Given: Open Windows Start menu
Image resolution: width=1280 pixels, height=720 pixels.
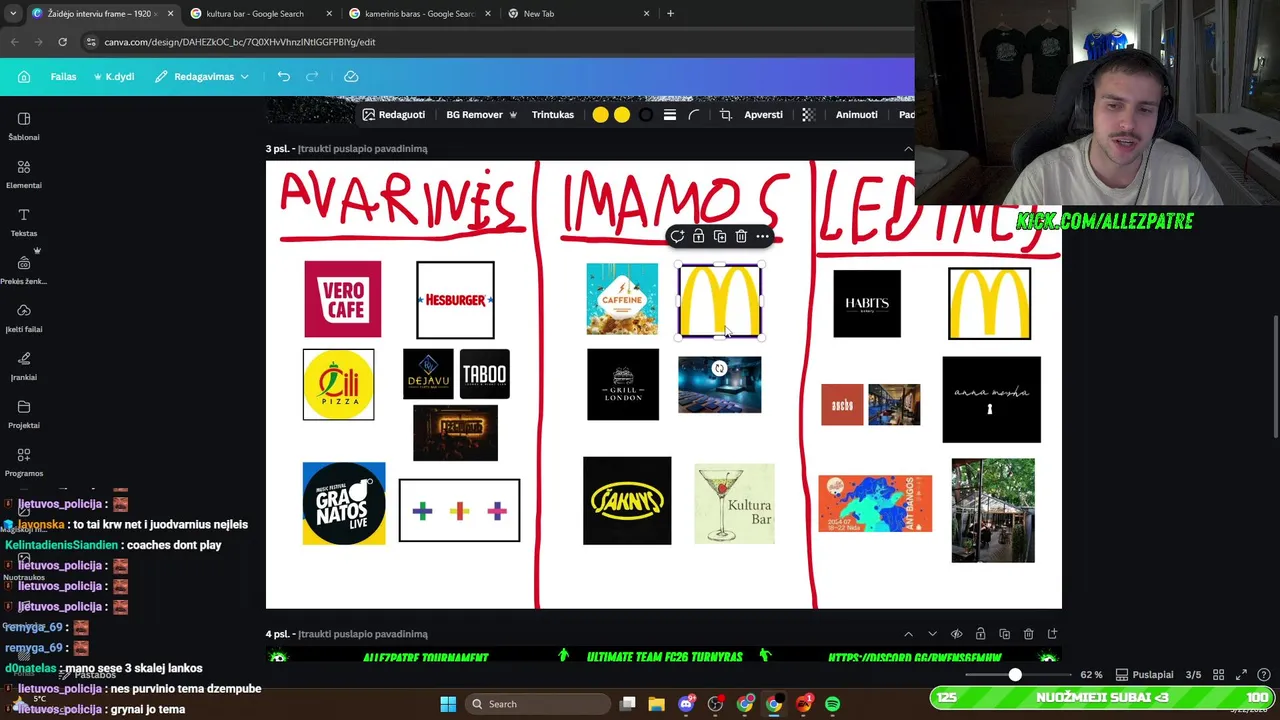Looking at the screenshot, I should pyautogui.click(x=447, y=704).
